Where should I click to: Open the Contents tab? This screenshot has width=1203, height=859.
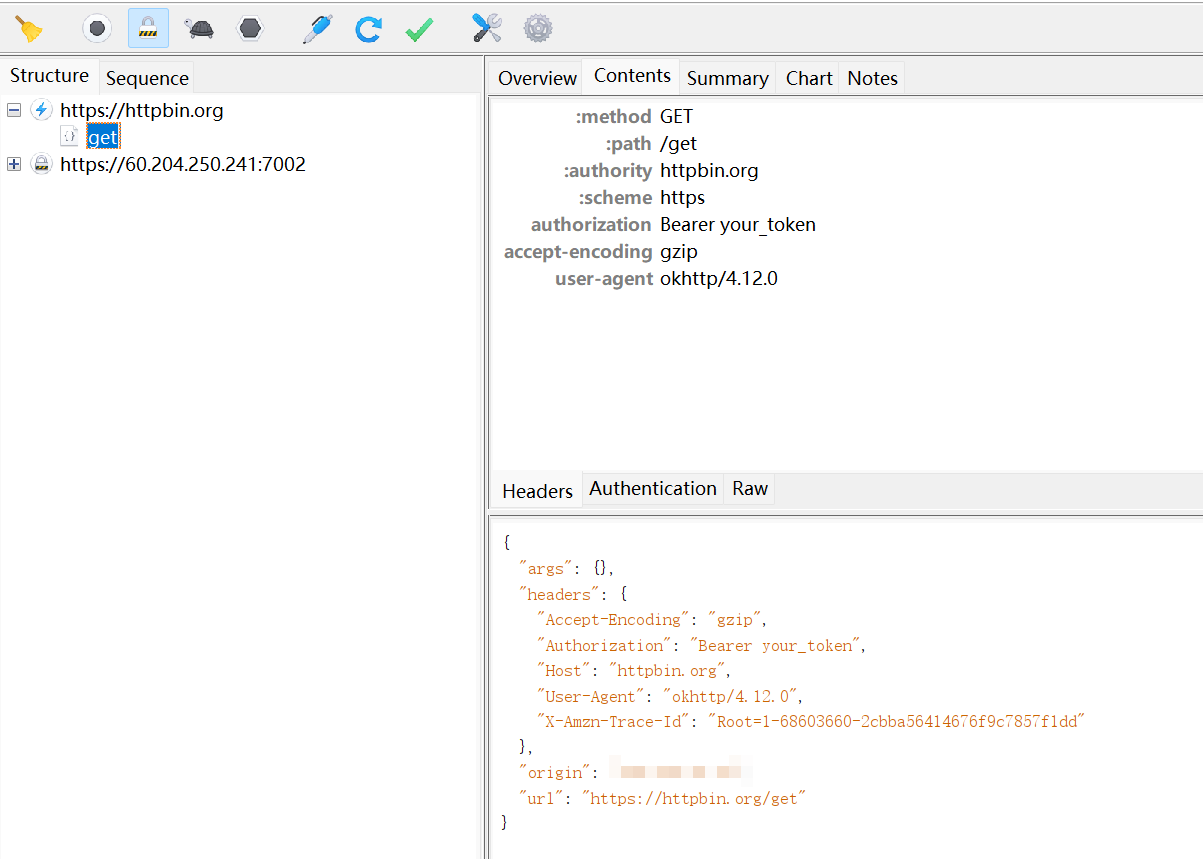point(632,76)
